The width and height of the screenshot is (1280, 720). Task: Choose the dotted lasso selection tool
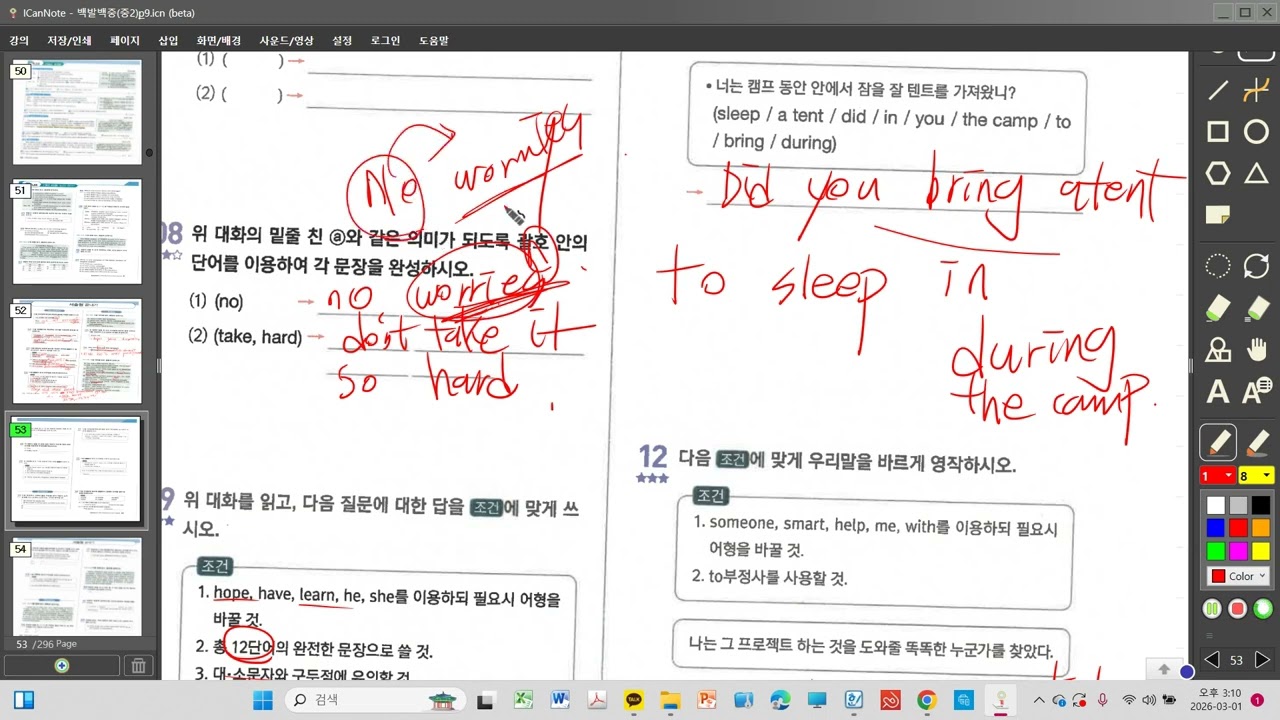(1218, 266)
